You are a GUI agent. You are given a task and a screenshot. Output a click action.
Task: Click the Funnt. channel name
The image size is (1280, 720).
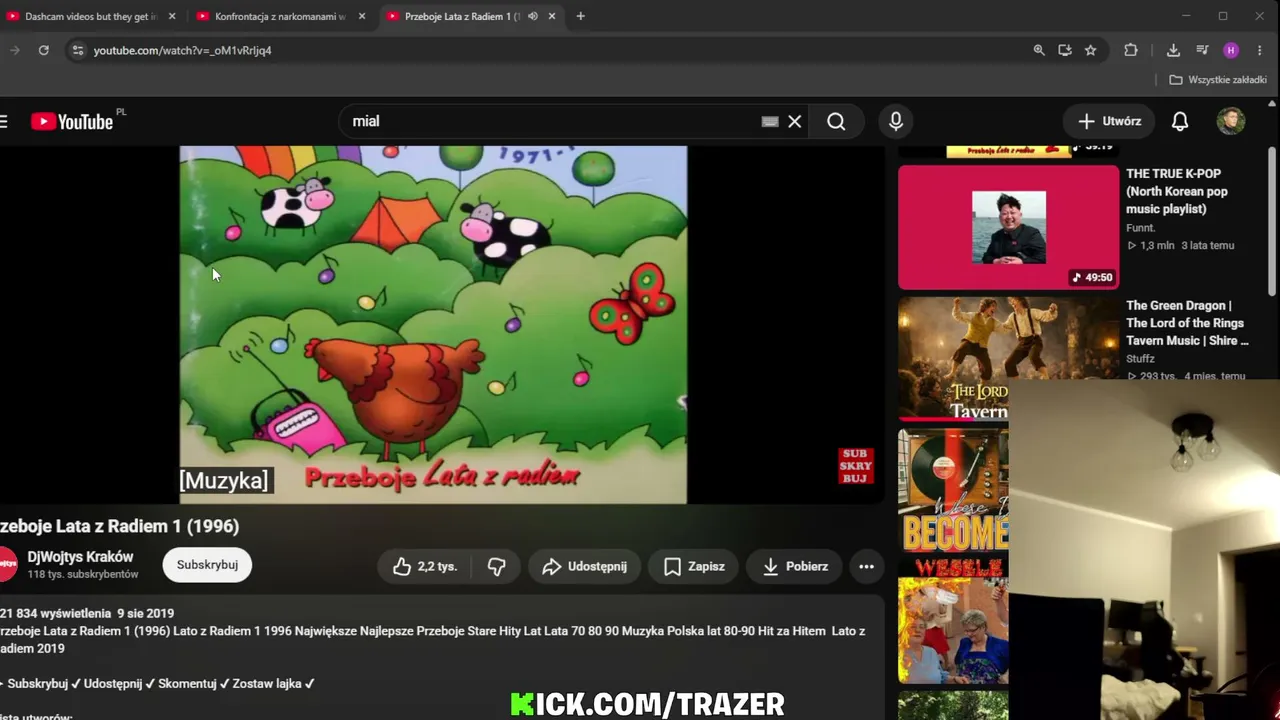click(1141, 228)
